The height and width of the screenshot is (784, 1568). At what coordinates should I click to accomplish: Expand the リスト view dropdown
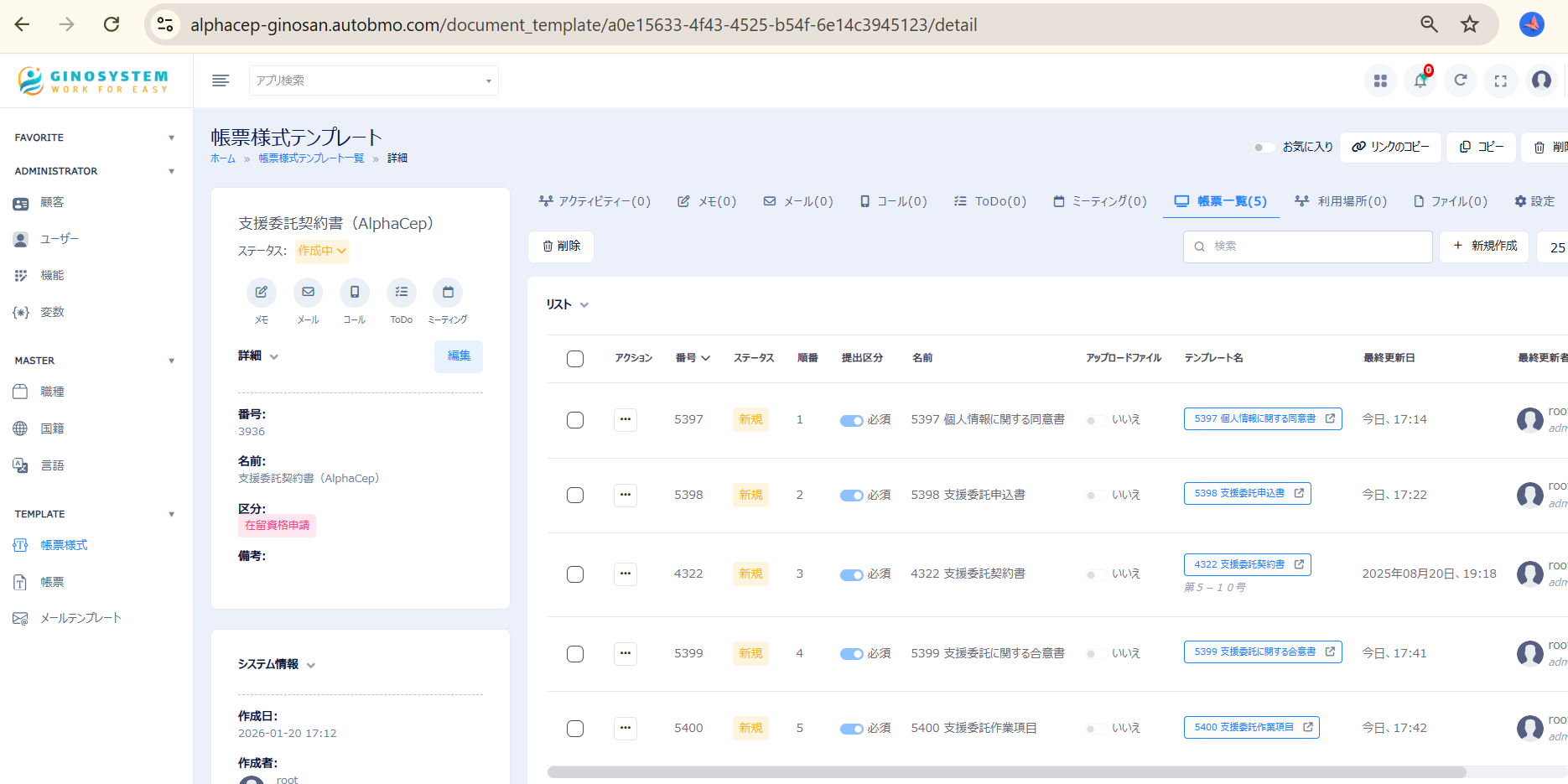(568, 305)
